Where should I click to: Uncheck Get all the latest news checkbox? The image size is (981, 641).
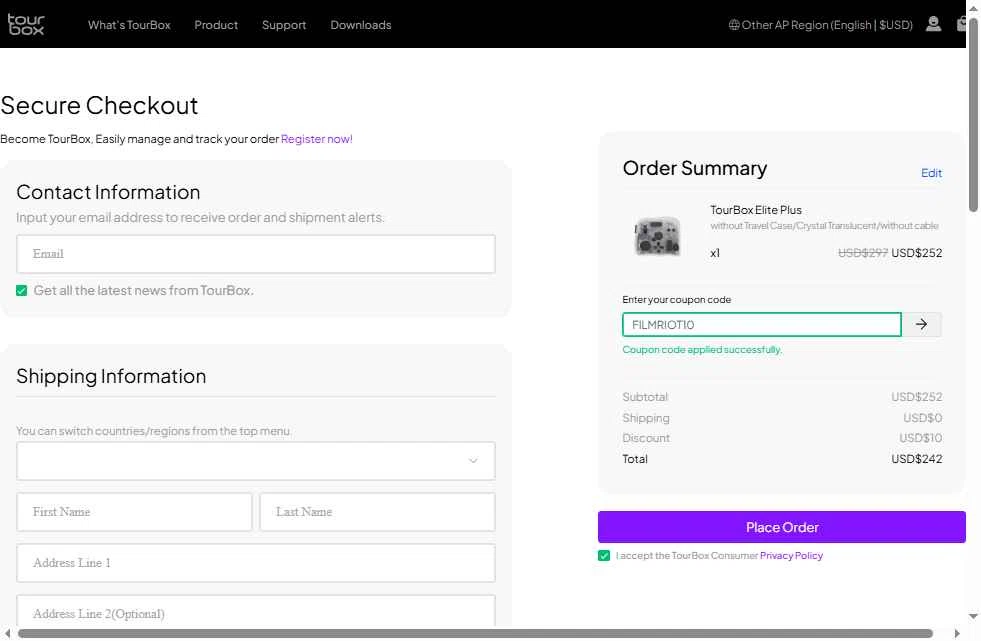(22, 291)
